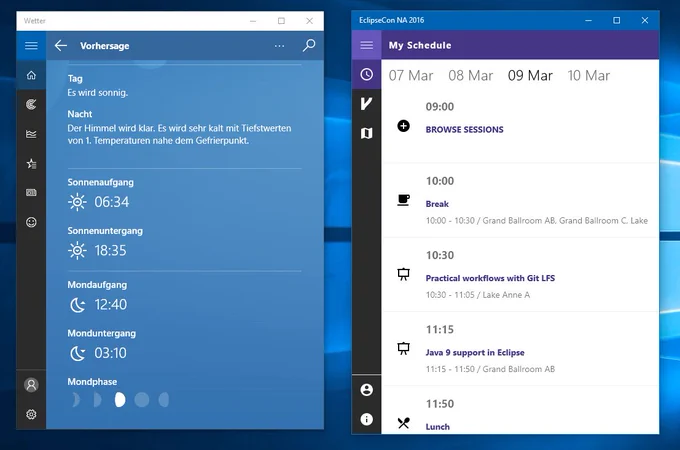The image size is (680, 450).
Task: Open user account icon in EclipseCon sidebar
Action: (366, 390)
